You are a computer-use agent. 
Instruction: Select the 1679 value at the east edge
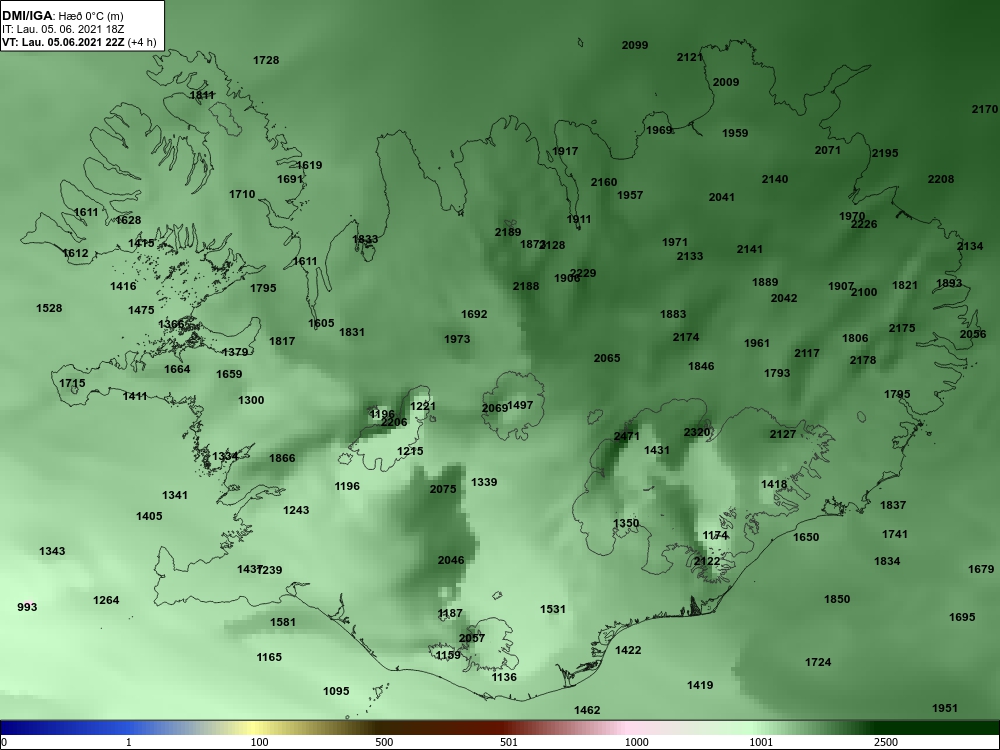981,569
